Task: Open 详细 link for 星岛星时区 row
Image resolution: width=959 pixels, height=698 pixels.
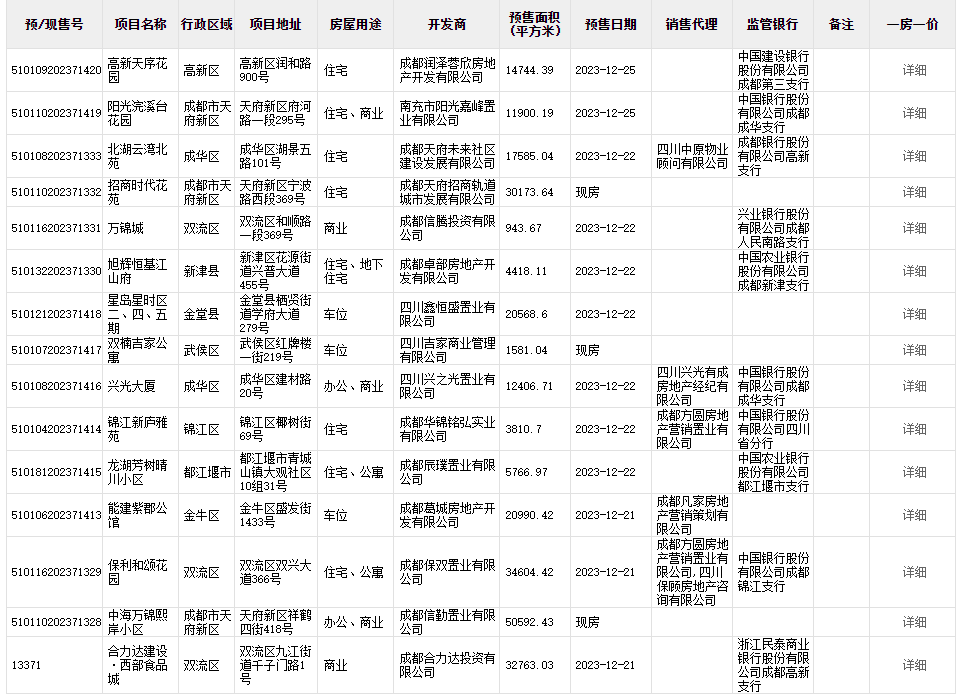Action: tap(914, 314)
